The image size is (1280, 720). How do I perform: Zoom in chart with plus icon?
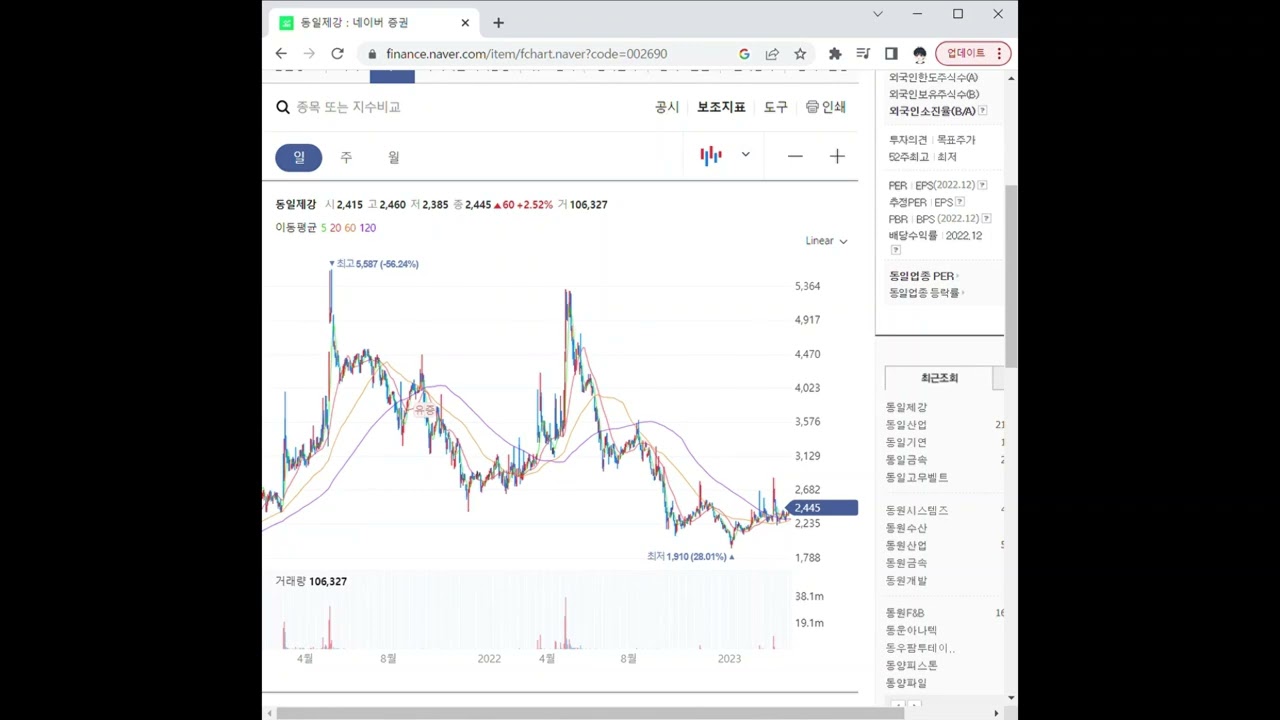point(837,156)
